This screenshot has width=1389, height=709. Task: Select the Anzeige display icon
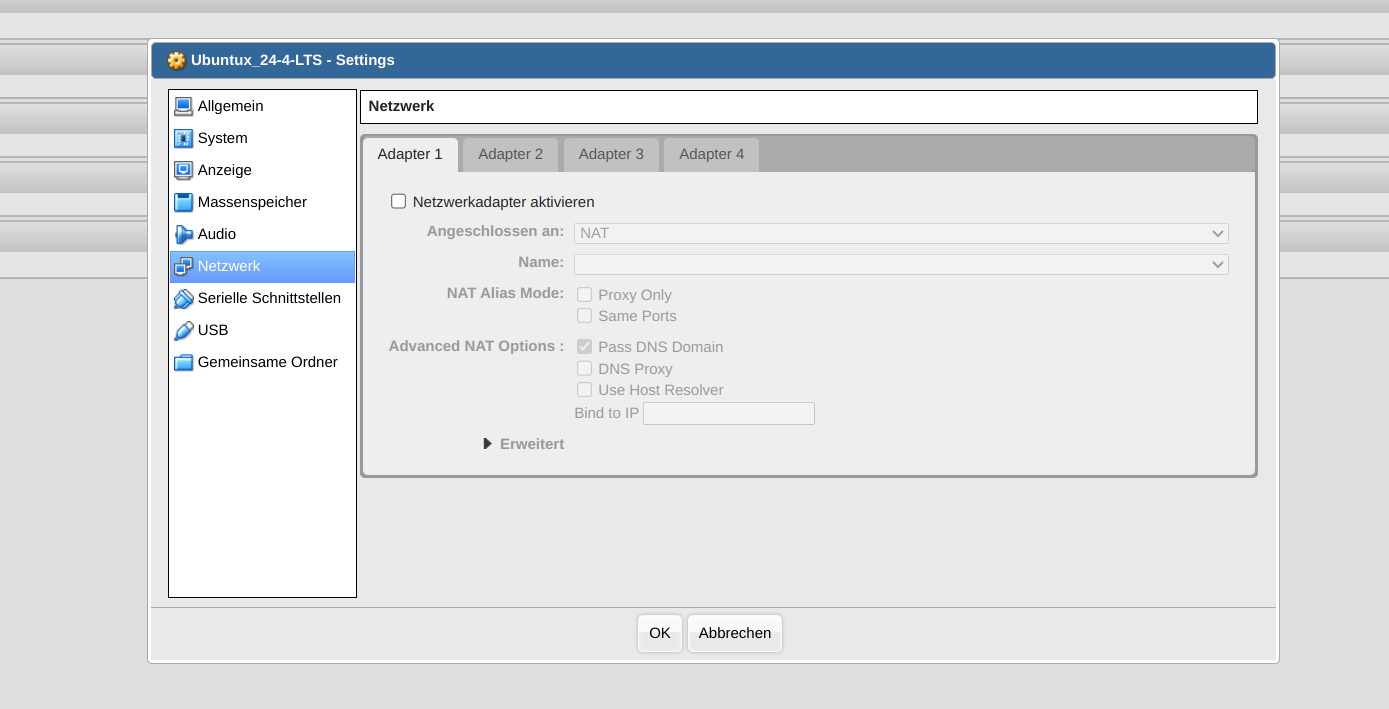183,170
